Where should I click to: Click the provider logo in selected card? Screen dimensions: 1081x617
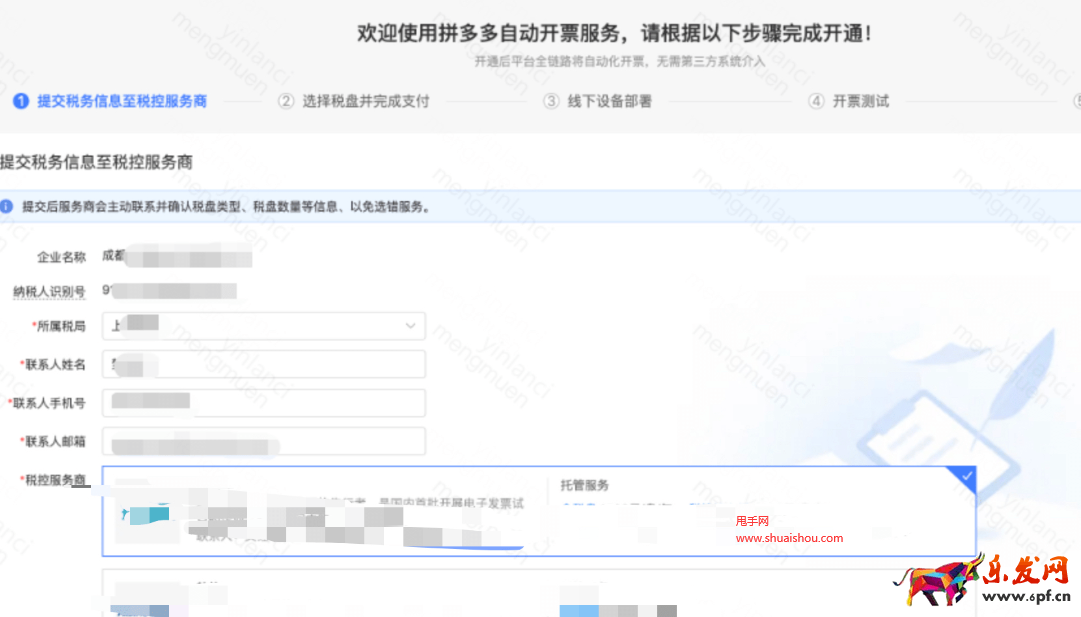click(145, 514)
